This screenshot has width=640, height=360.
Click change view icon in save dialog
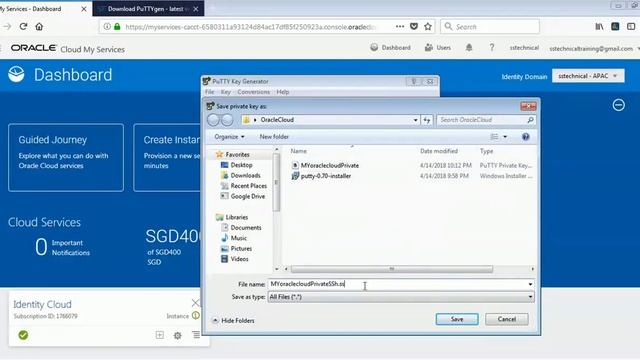(494, 137)
